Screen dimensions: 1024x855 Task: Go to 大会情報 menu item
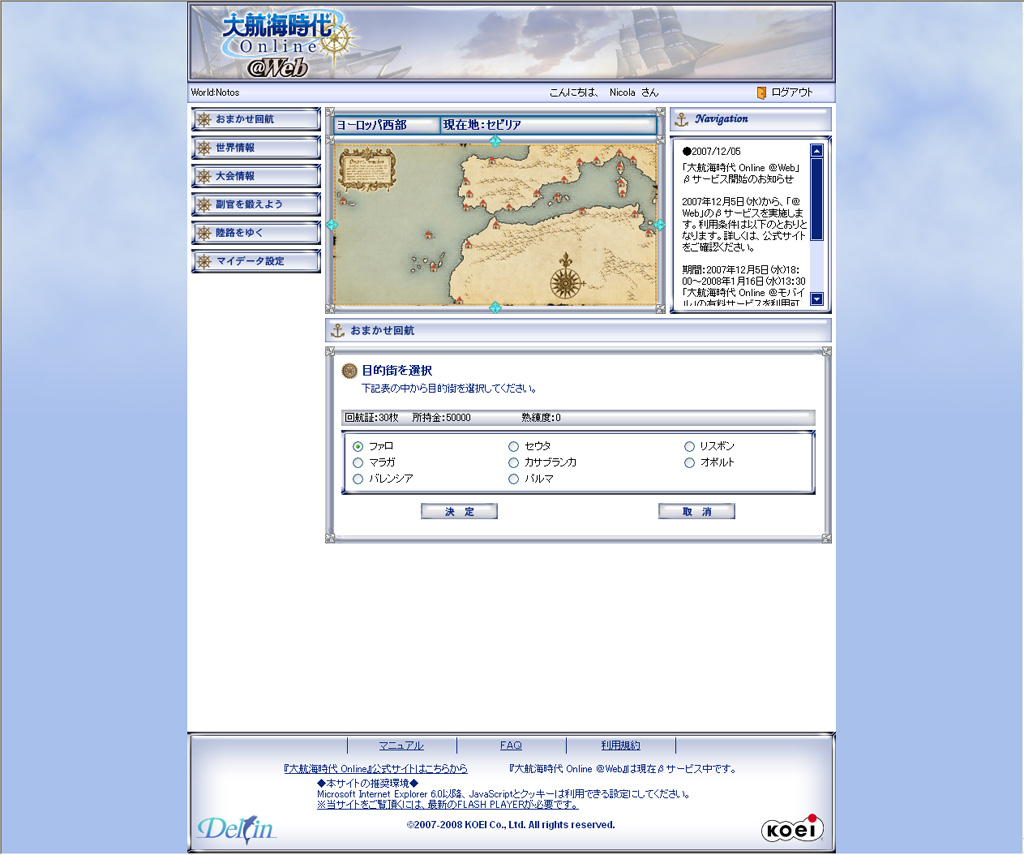(x=256, y=176)
